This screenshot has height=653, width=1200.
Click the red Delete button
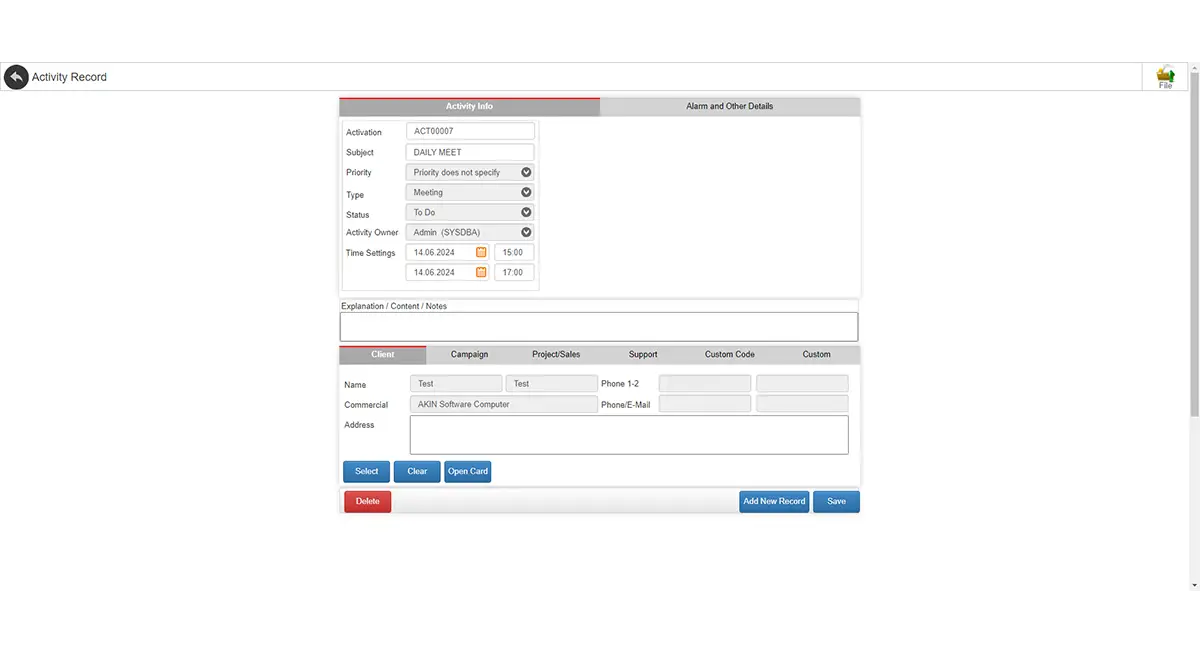click(368, 501)
